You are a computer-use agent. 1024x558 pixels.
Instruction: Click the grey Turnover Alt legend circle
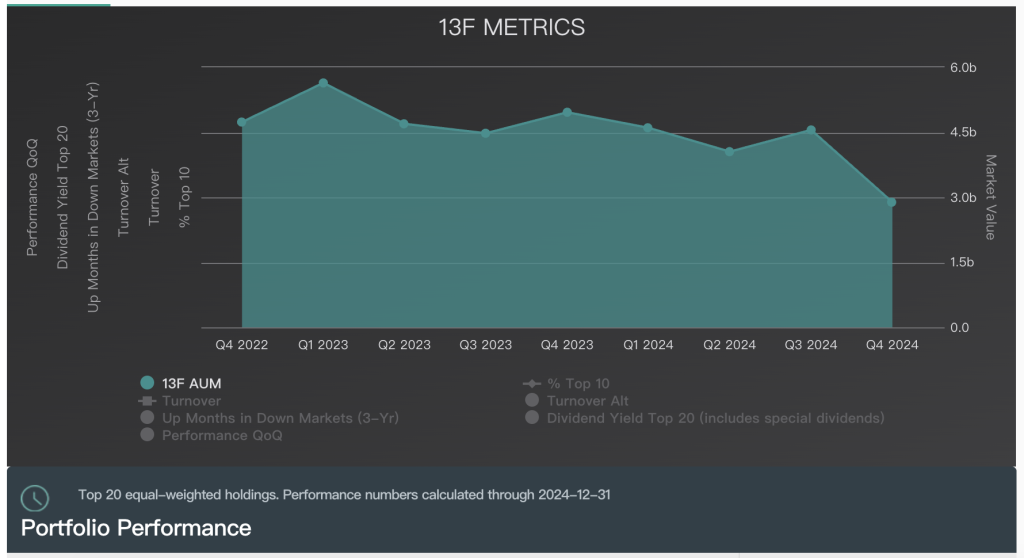[531, 400]
